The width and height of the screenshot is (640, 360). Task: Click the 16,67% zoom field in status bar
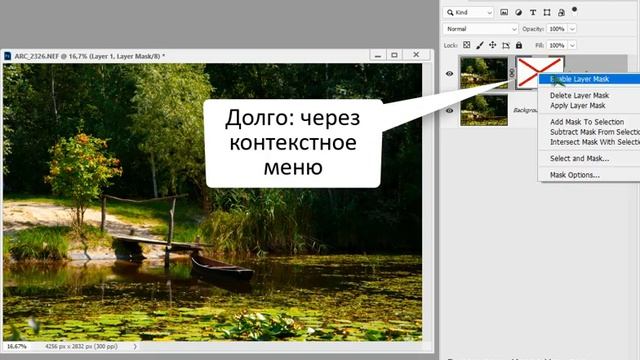17,347
